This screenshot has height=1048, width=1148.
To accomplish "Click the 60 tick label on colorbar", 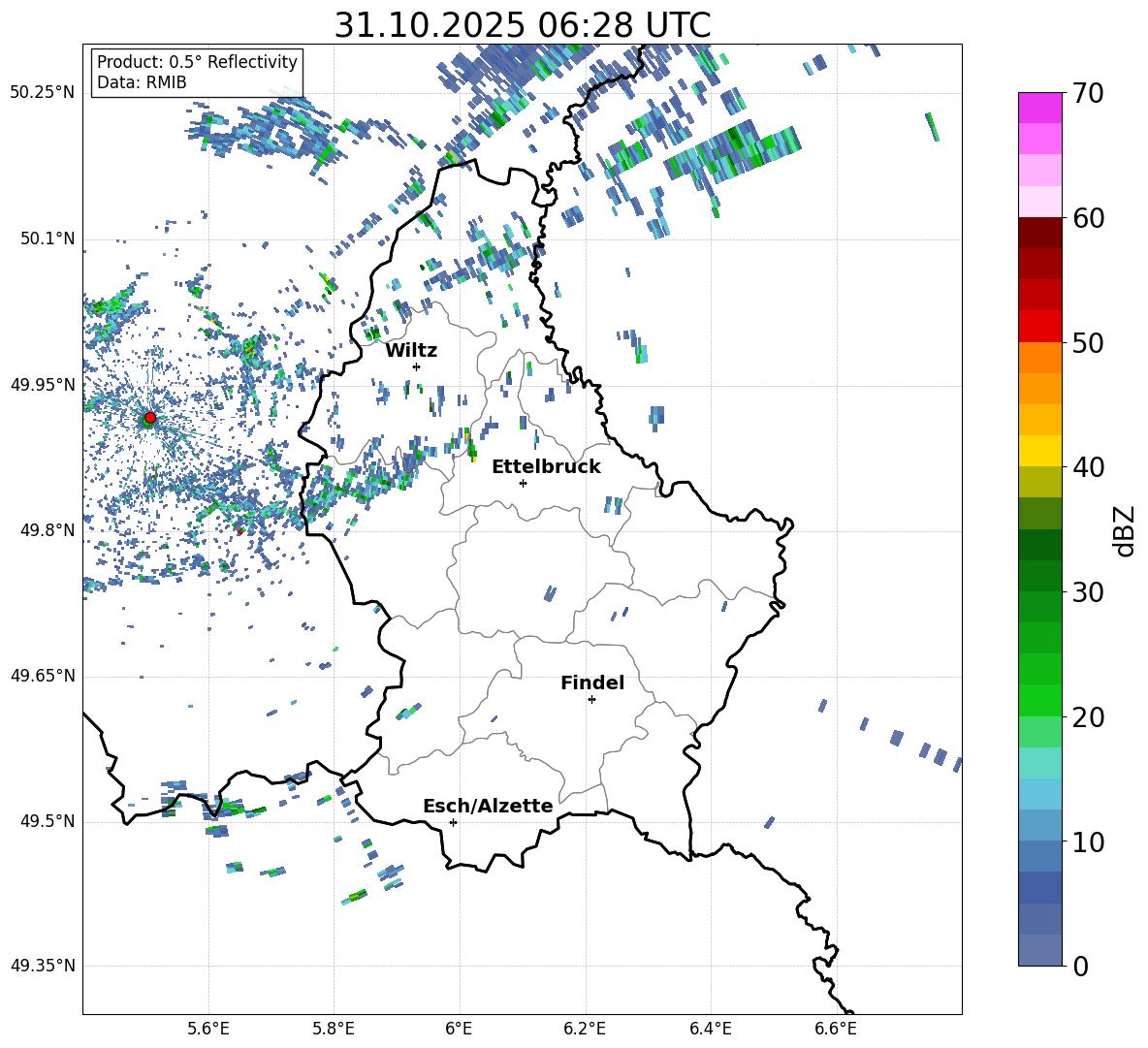I will 1088,218.
